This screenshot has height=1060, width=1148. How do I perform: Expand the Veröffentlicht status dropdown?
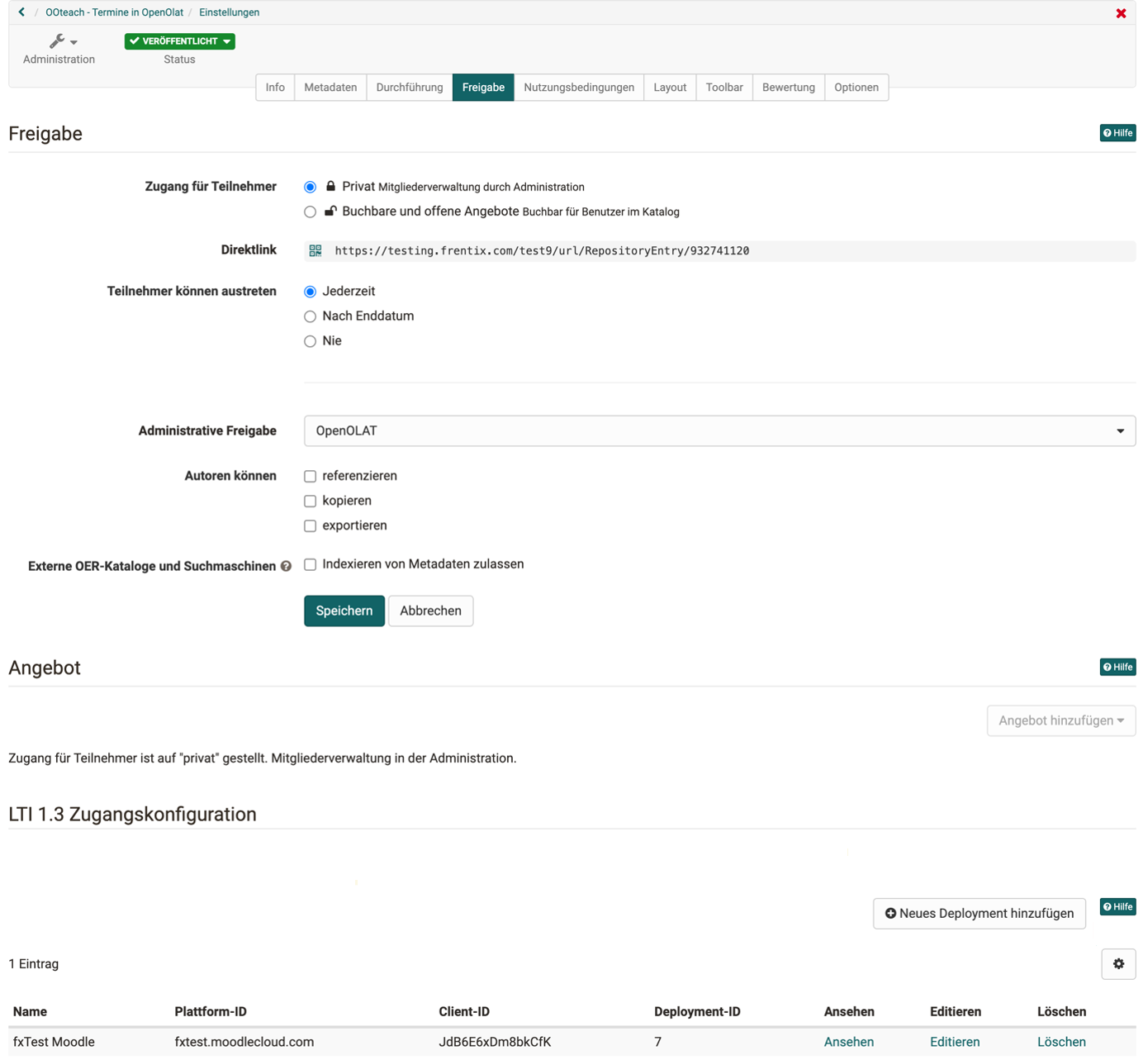point(180,41)
